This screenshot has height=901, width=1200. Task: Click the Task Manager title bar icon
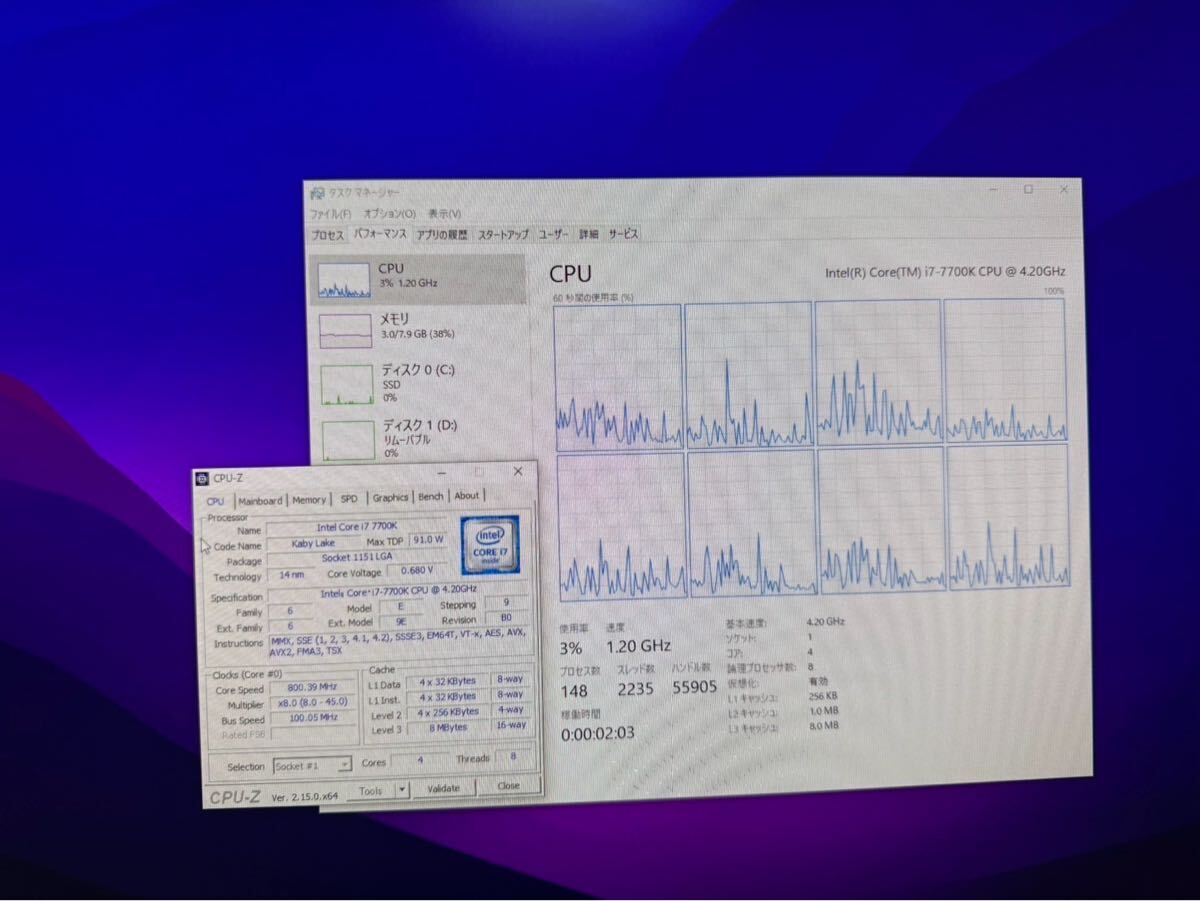pos(316,193)
